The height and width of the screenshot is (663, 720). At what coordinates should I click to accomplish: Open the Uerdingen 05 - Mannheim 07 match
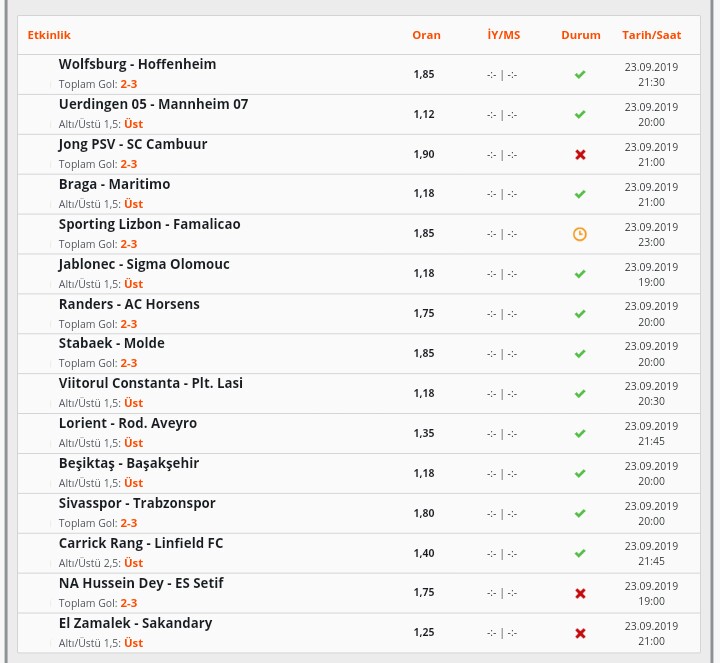point(153,104)
